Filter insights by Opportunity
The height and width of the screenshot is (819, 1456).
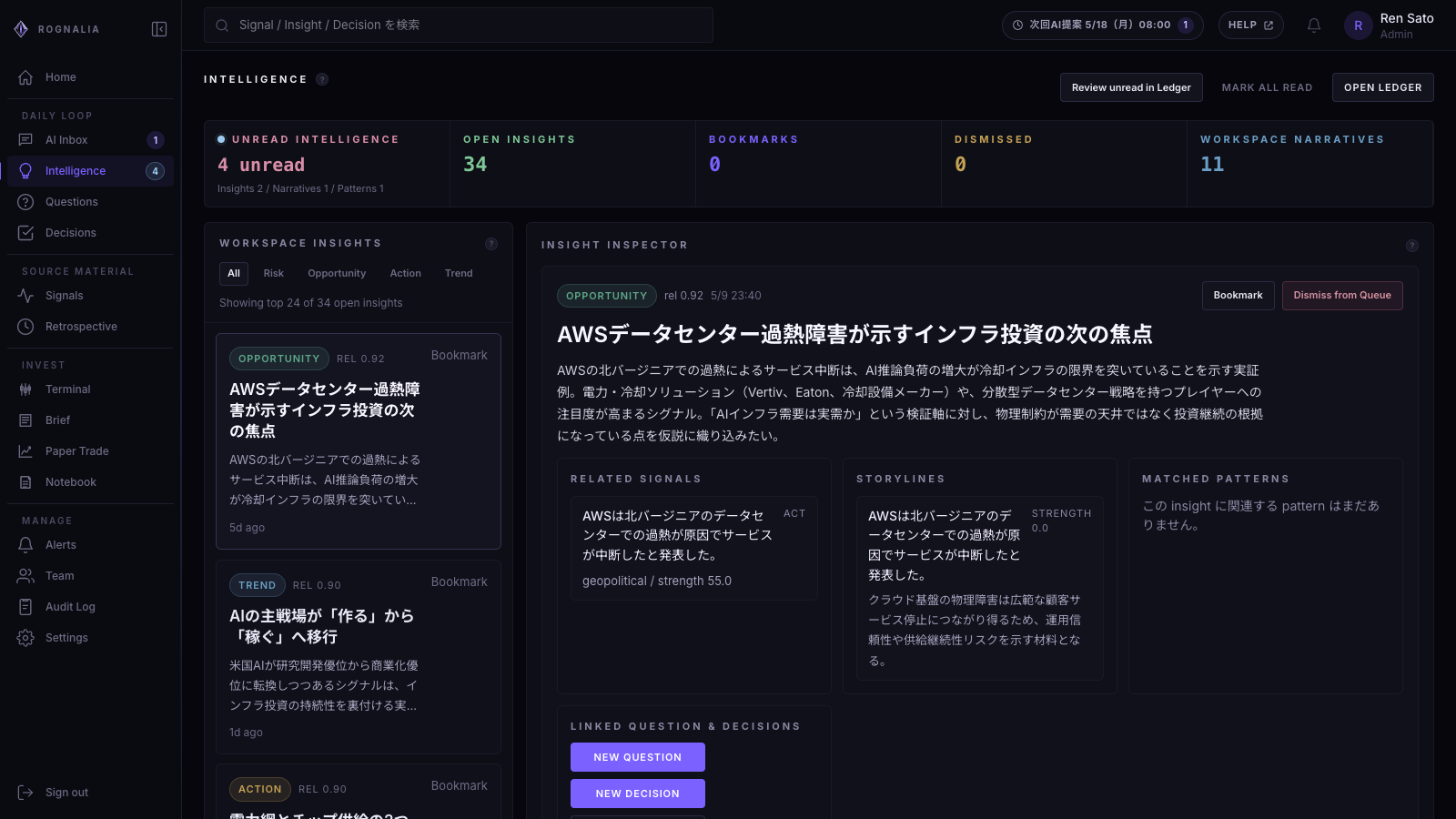pos(337,273)
